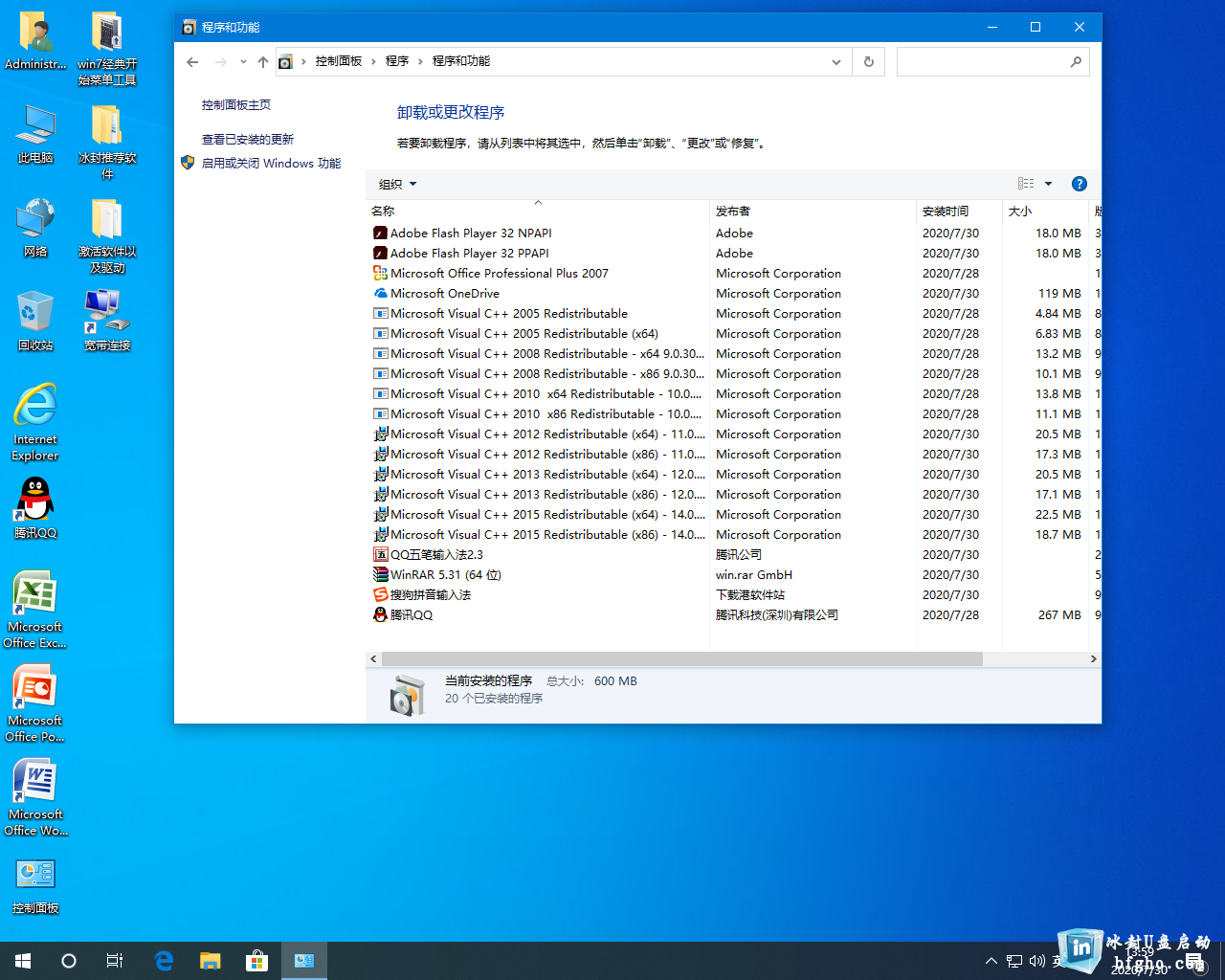Select Microsoft Visual C++ 2010 x64 Redistributable row
Screen dimensions: 1225x980
click(x=733, y=393)
